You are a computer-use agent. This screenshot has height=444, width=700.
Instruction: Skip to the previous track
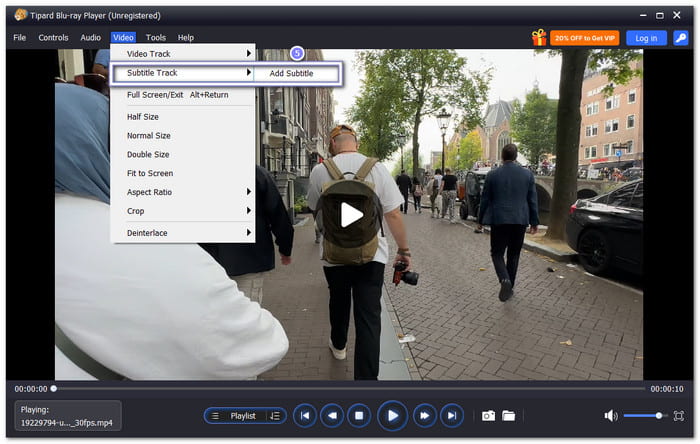(305, 416)
